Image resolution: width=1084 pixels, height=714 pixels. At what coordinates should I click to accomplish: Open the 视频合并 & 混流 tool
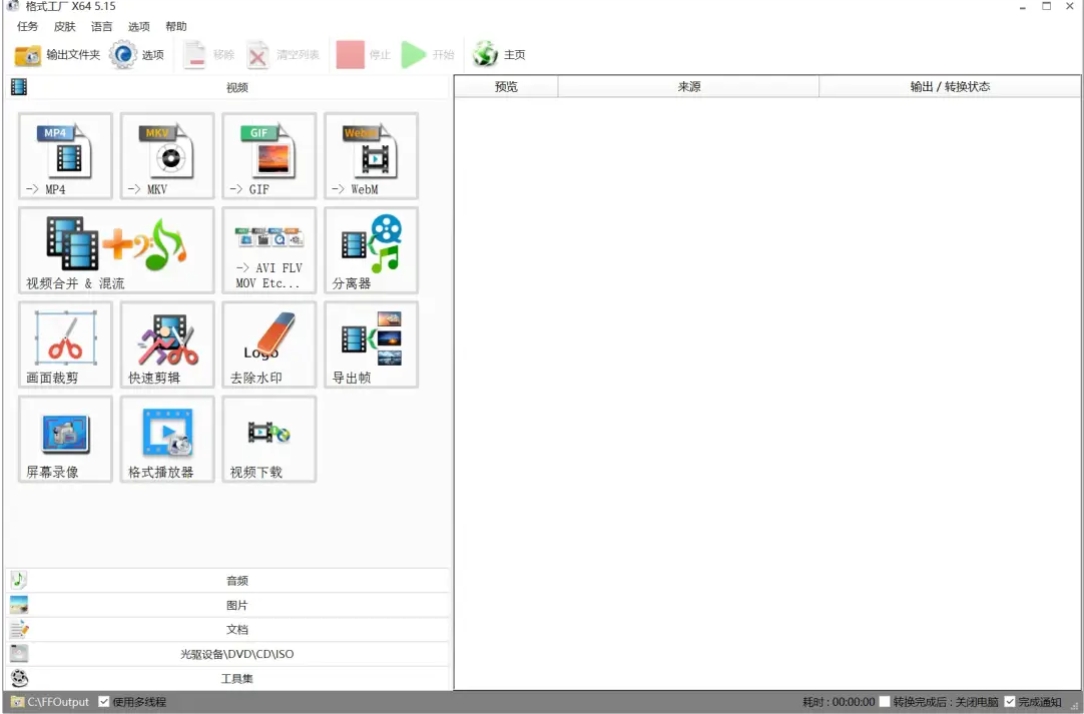tap(115, 250)
